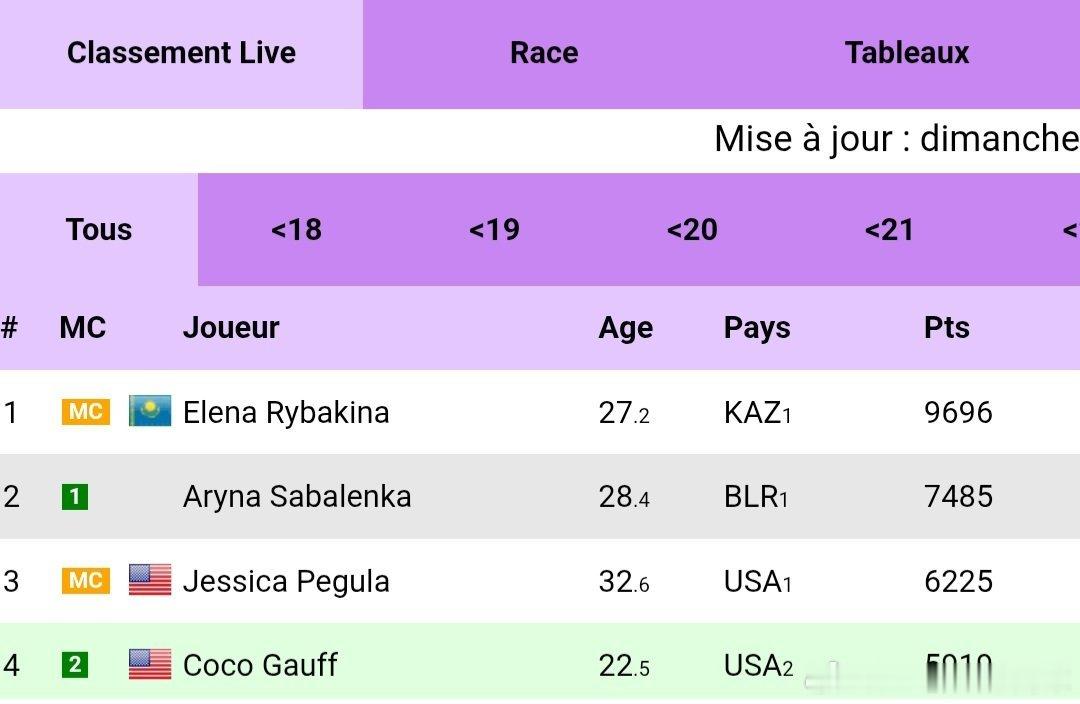Select the Tous age filter

coord(99,229)
